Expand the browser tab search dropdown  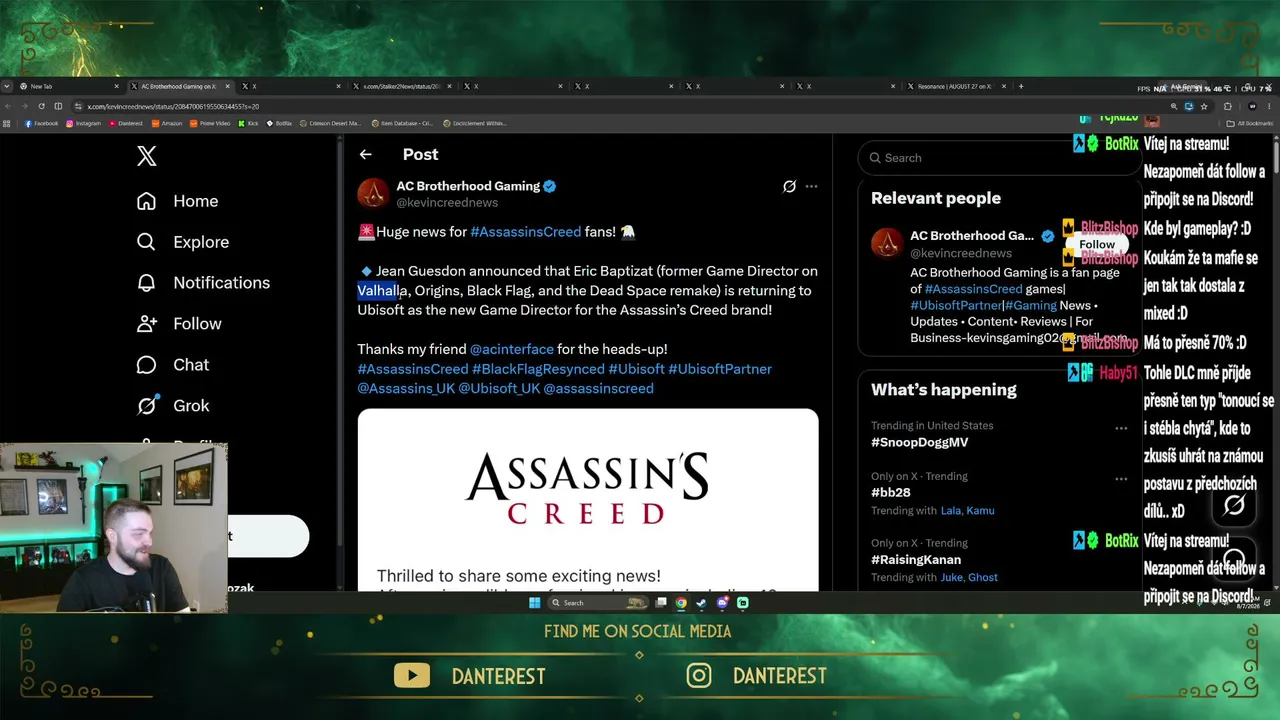[x=7, y=87]
